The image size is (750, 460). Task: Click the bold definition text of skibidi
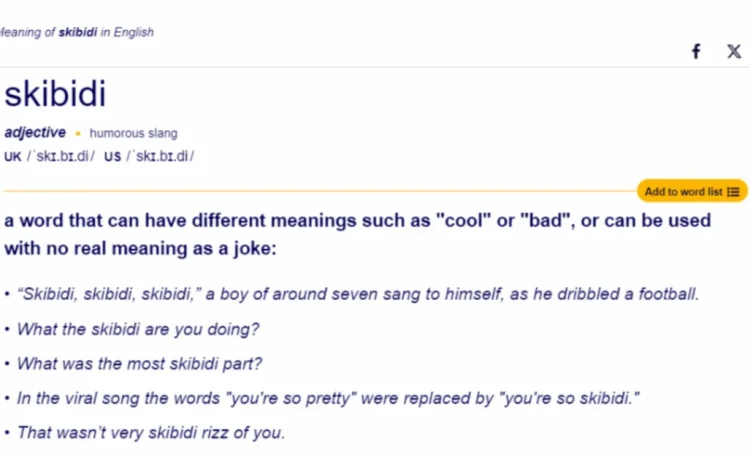(357, 234)
